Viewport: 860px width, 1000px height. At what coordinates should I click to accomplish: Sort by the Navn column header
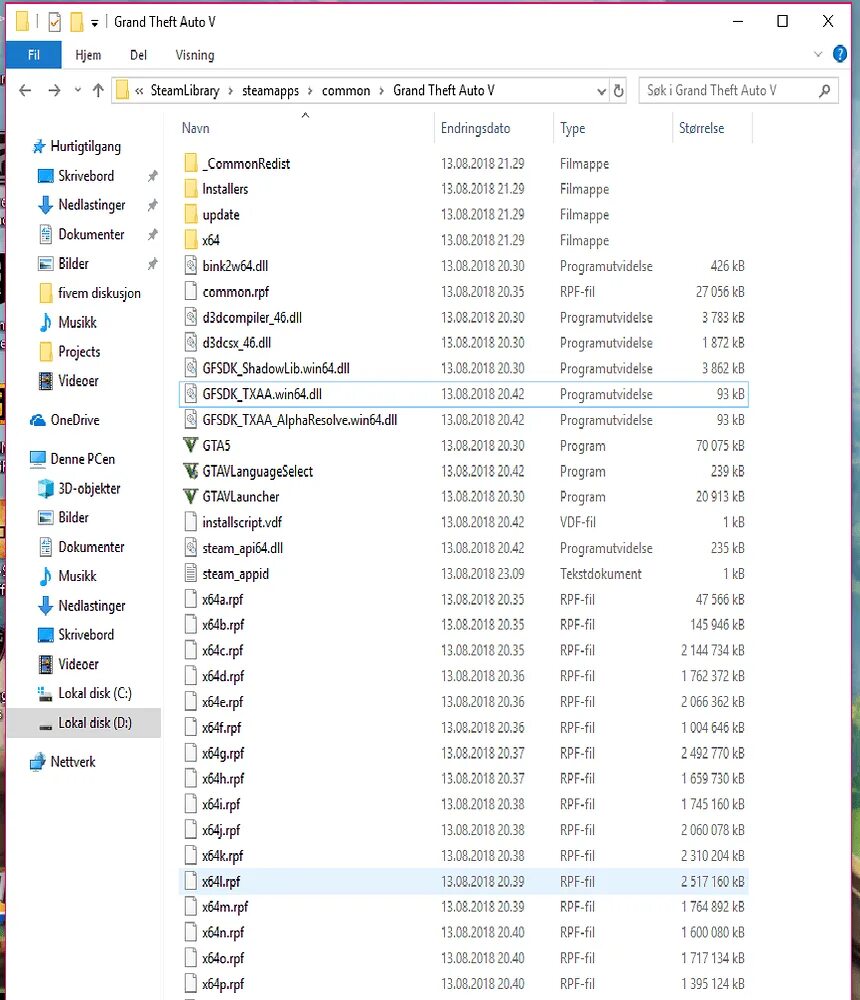pos(195,128)
